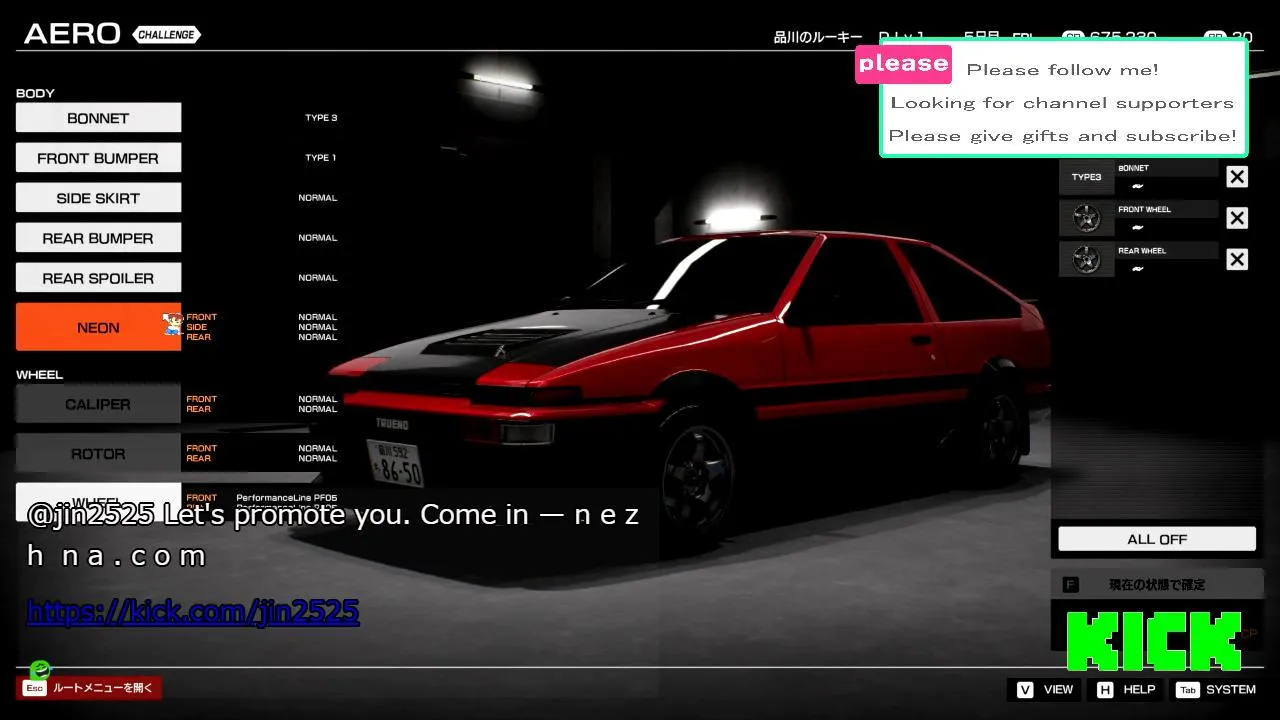Click the ROTOR 'REAR' sub-label
The height and width of the screenshot is (720, 1280).
click(x=199, y=458)
